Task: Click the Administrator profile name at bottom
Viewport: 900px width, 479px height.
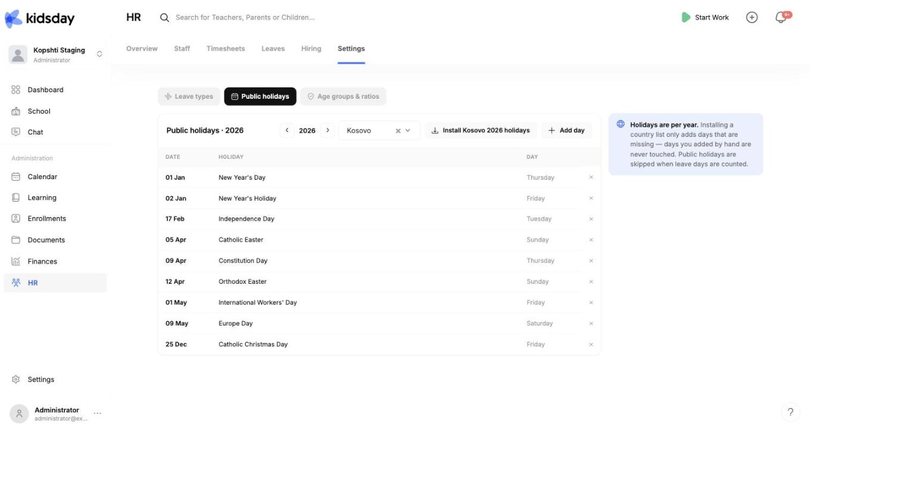Action: tap(57, 410)
